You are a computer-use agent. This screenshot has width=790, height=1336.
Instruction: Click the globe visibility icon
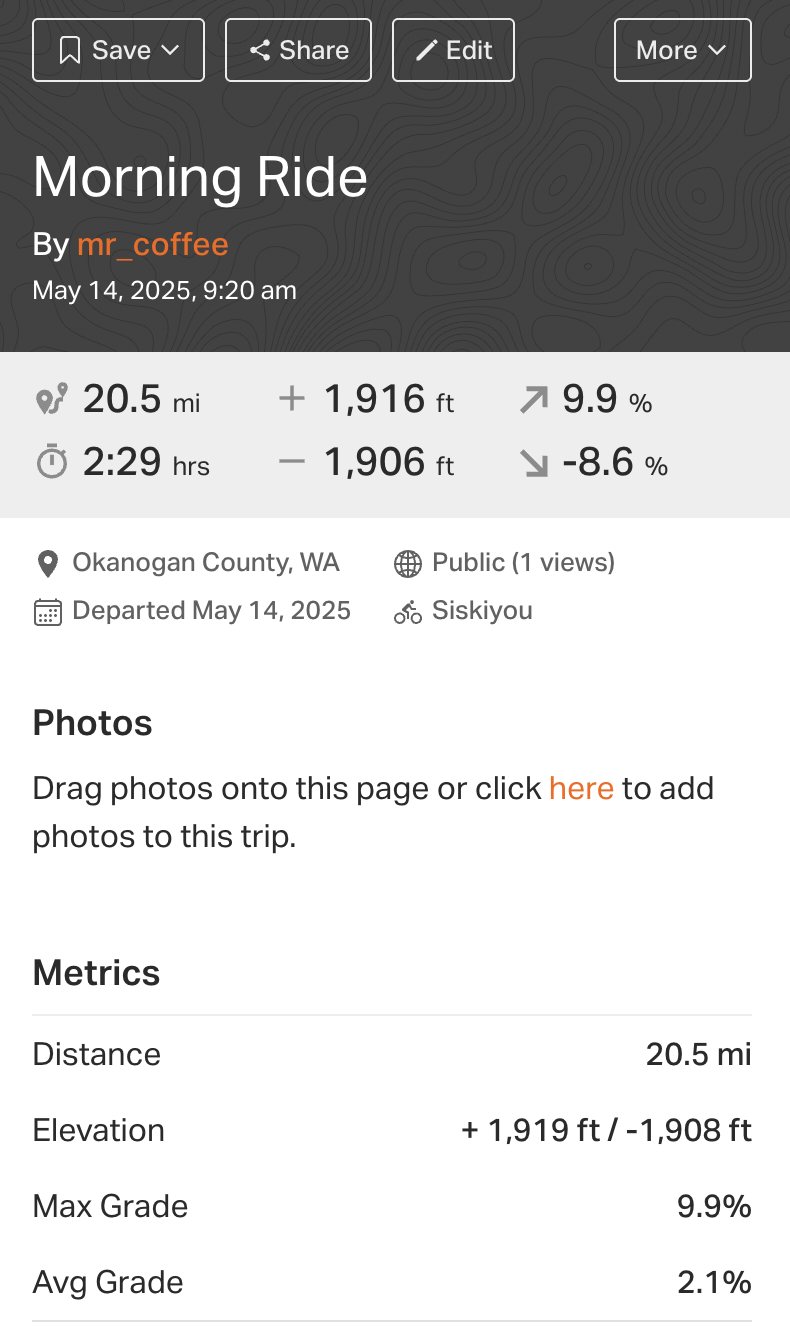[407, 564]
